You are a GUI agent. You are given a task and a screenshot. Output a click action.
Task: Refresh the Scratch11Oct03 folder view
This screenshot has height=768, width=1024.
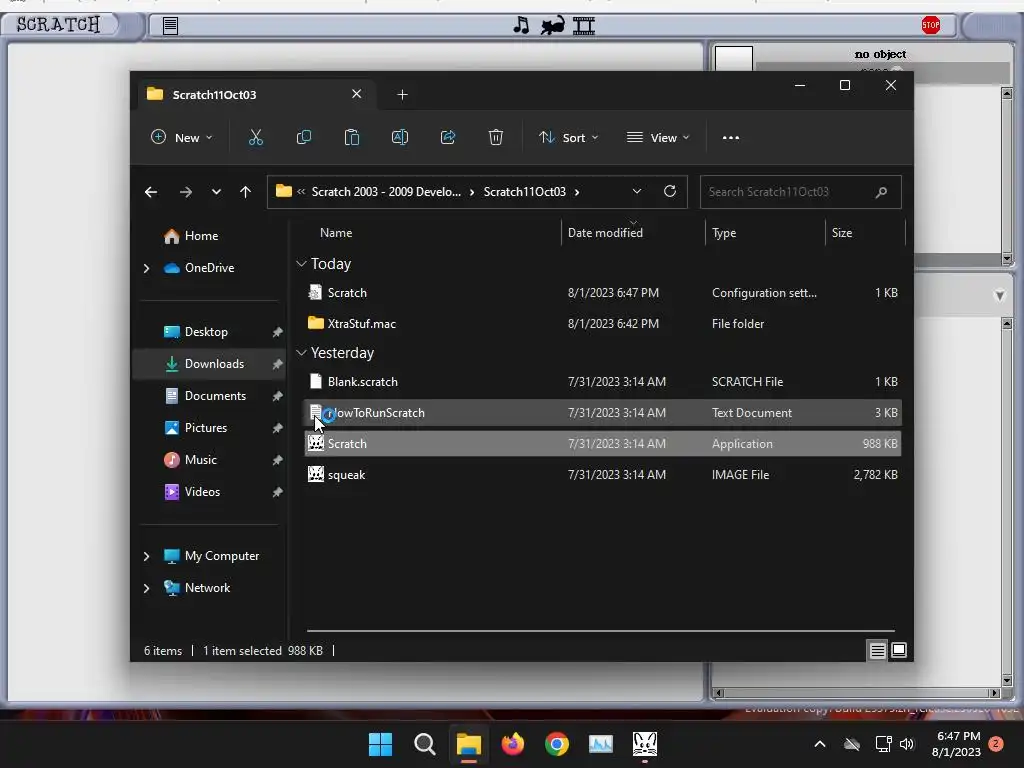point(669,191)
